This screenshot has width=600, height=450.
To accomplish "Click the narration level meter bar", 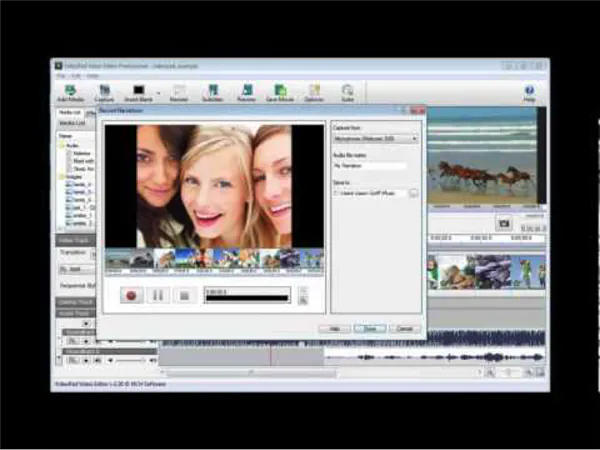I will tap(247, 298).
